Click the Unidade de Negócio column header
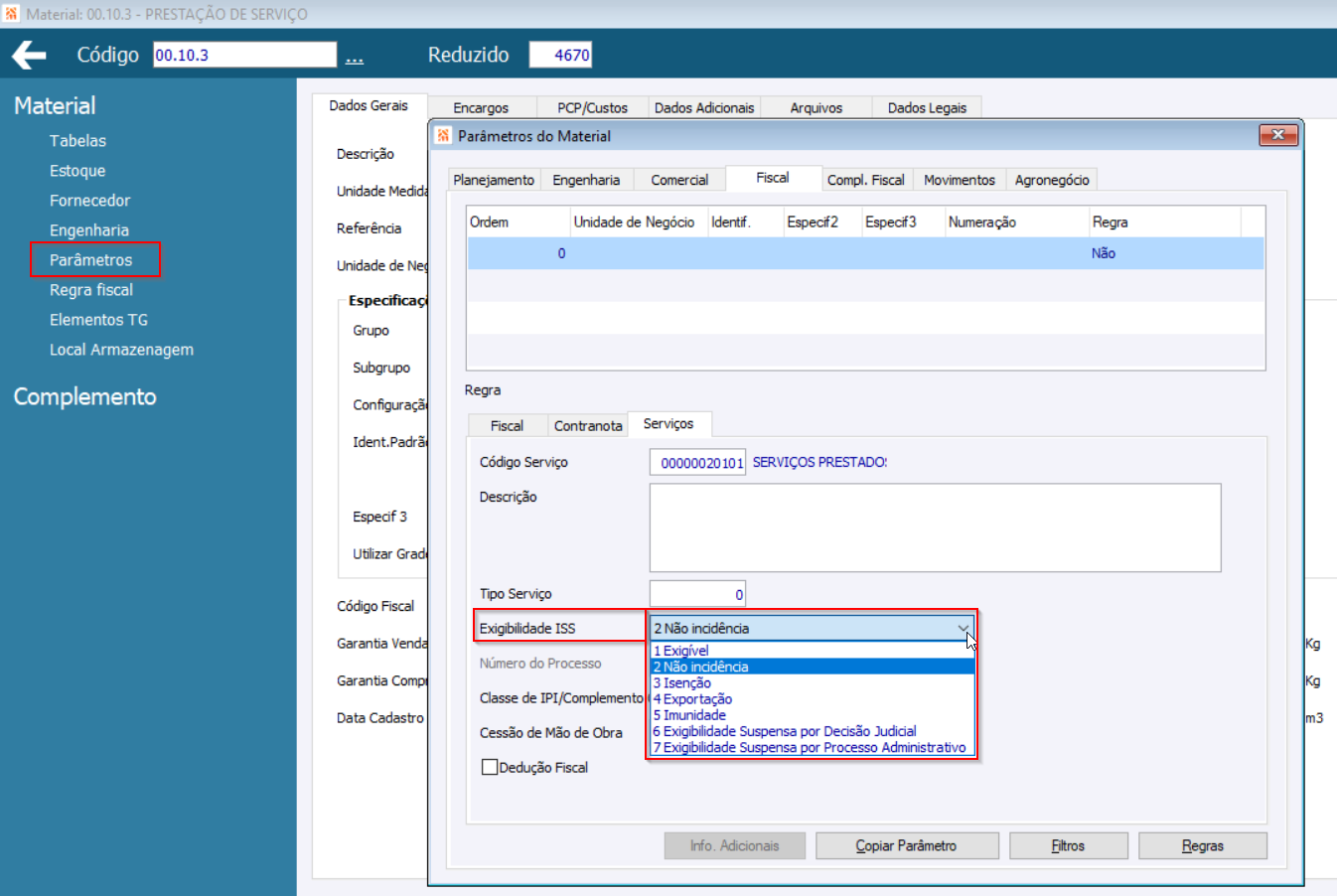Viewport: 1337px width, 896px height. (638, 223)
